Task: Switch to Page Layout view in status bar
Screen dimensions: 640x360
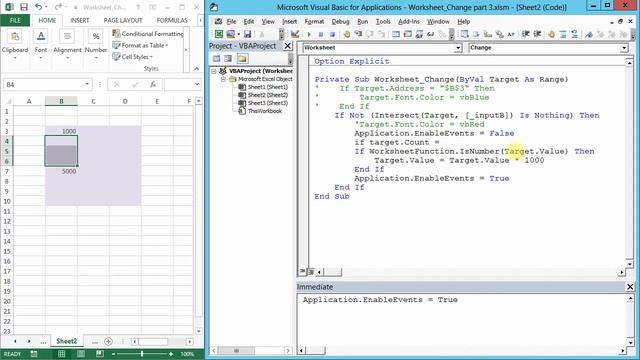Action: [x=81, y=354]
